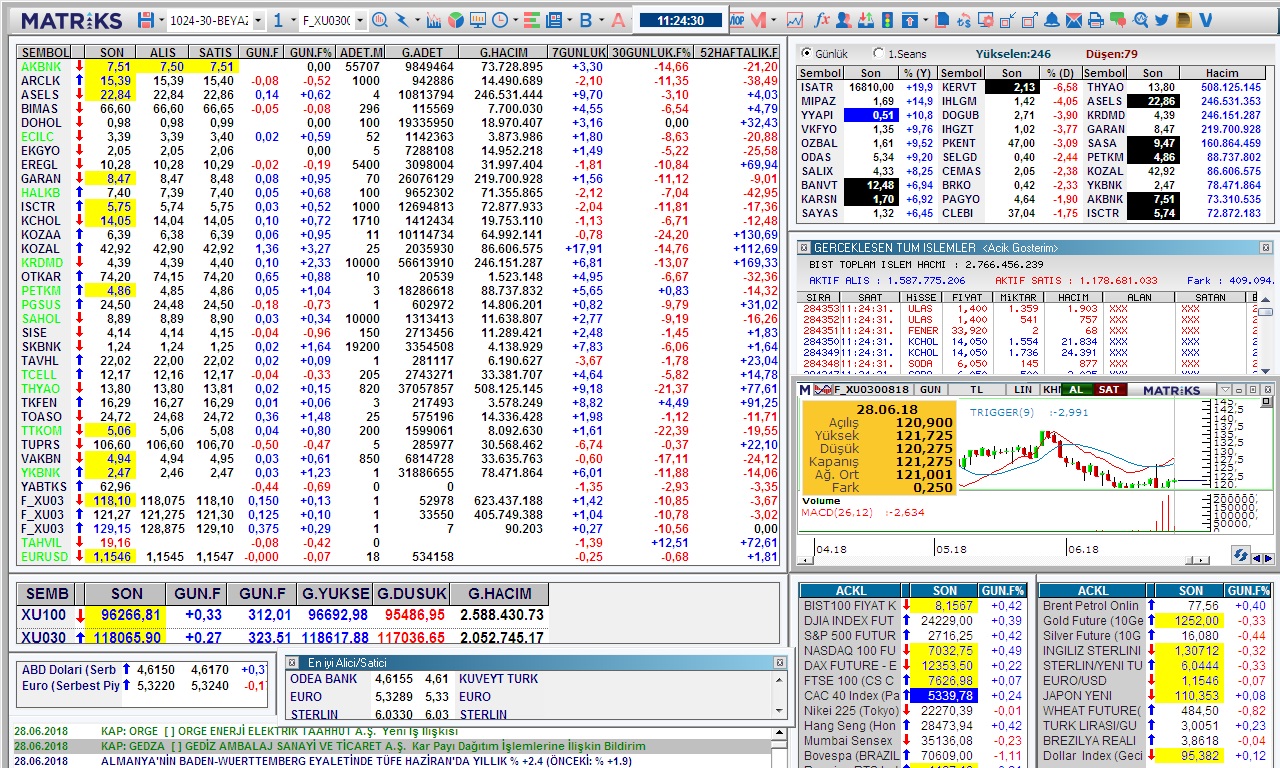The image size is (1280, 768).
Task: Click the refresh icon in chart panel
Action: point(1240,555)
